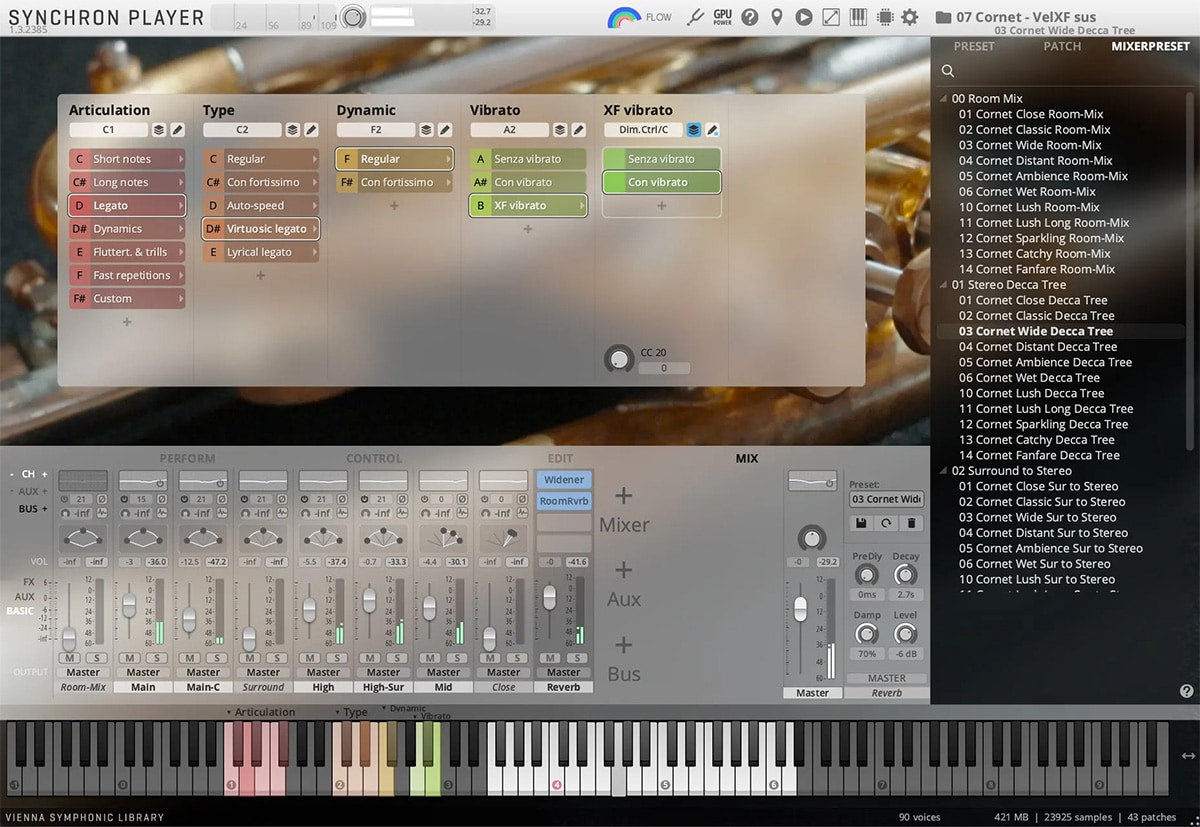Viewport: 1200px width, 827px height.
Task: Click the location pin icon
Action: coord(776,17)
